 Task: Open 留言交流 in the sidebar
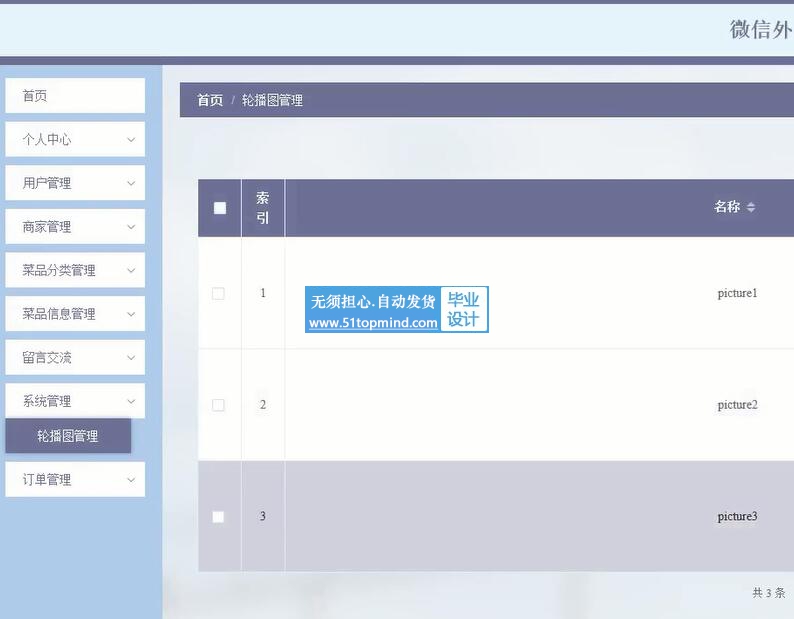tap(75, 358)
